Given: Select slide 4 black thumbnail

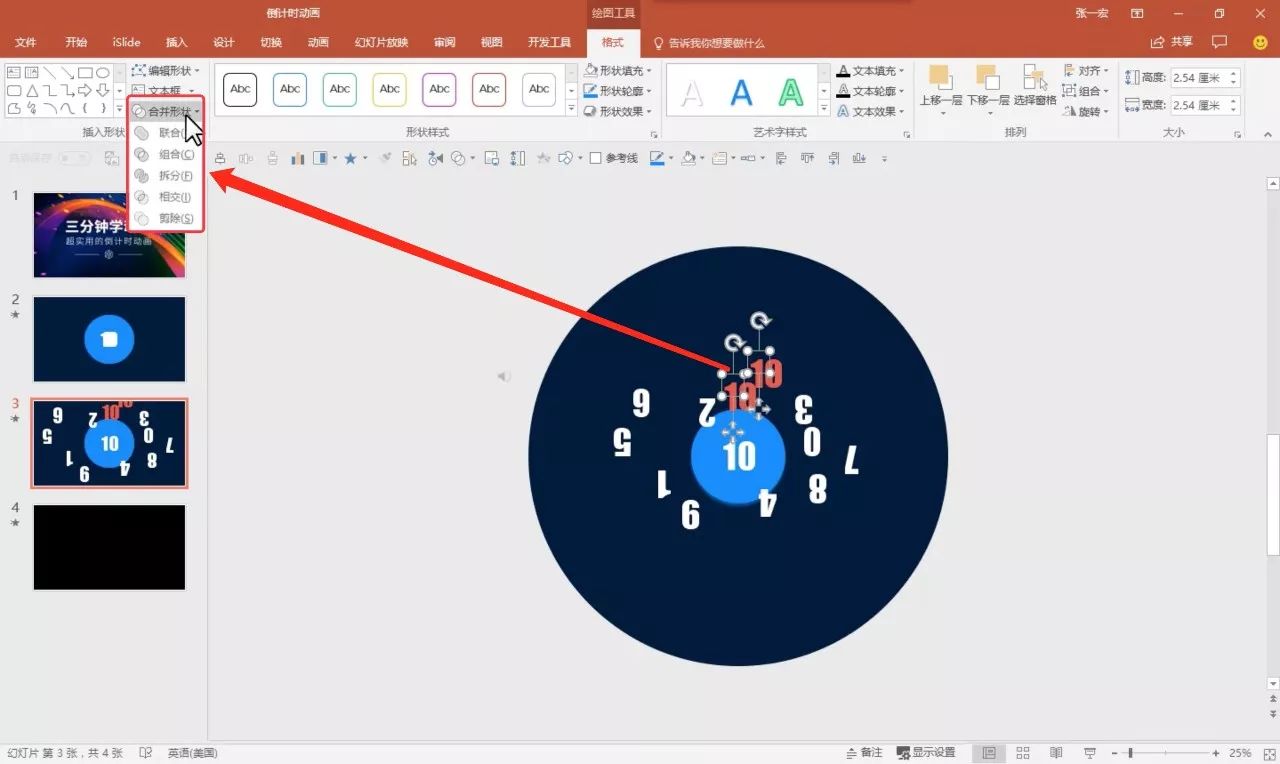Looking at the screenshot, I should point(109,547).
